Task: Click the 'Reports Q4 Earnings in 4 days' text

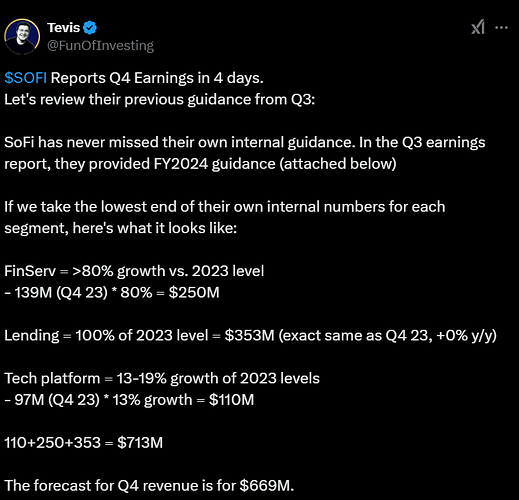Action: click(157, 78)
